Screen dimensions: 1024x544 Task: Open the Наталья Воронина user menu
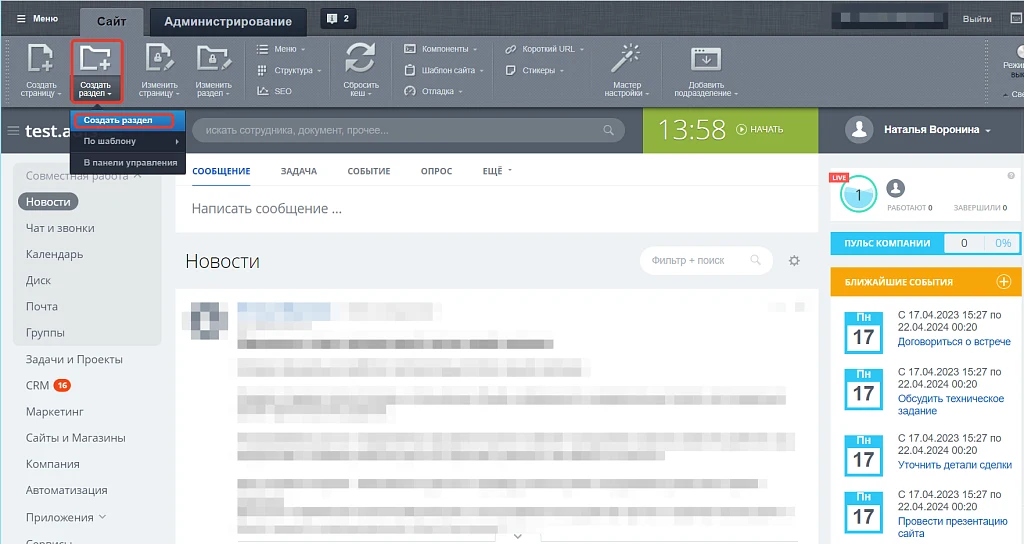click(937, 129)
